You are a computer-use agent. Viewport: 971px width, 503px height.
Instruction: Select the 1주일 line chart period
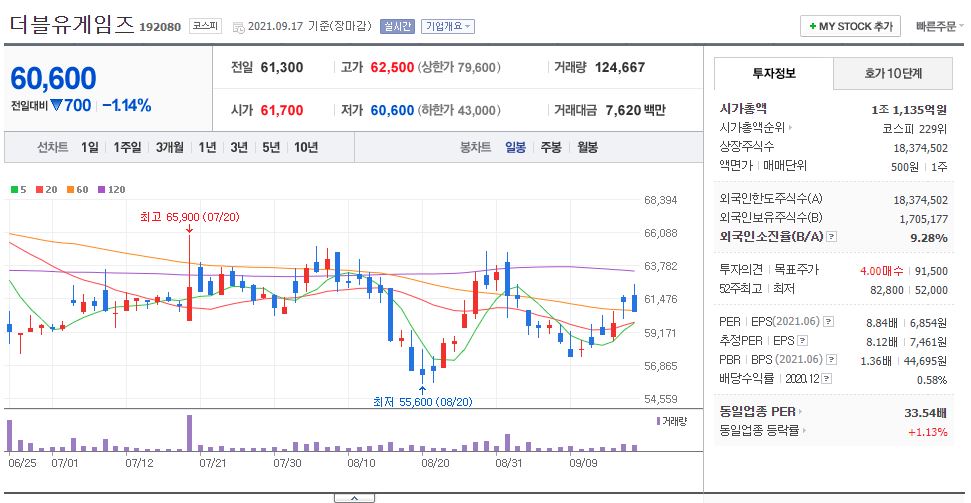pos(127,147)
